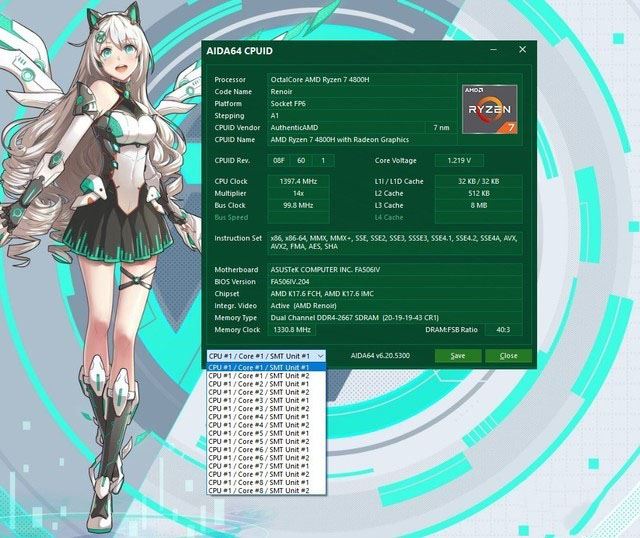Viewport: 640px width, 538px height.
Task: Click the L2 Cache value 512 KB
Action: point(478,193)
